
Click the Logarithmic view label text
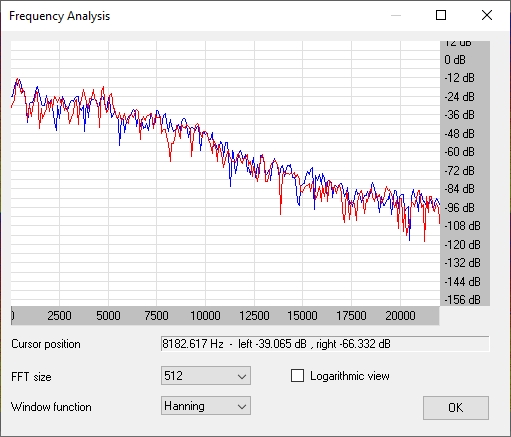(x=350, y=376)
